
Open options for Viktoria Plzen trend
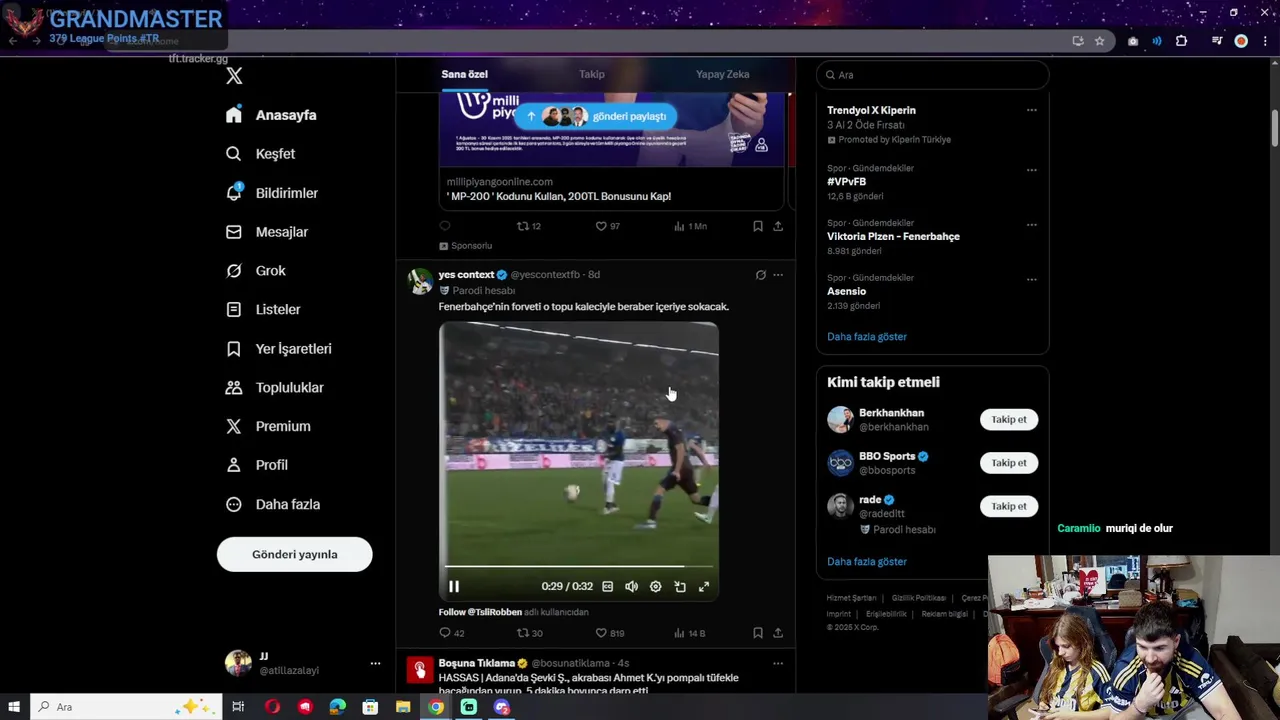click(1031, 224)
